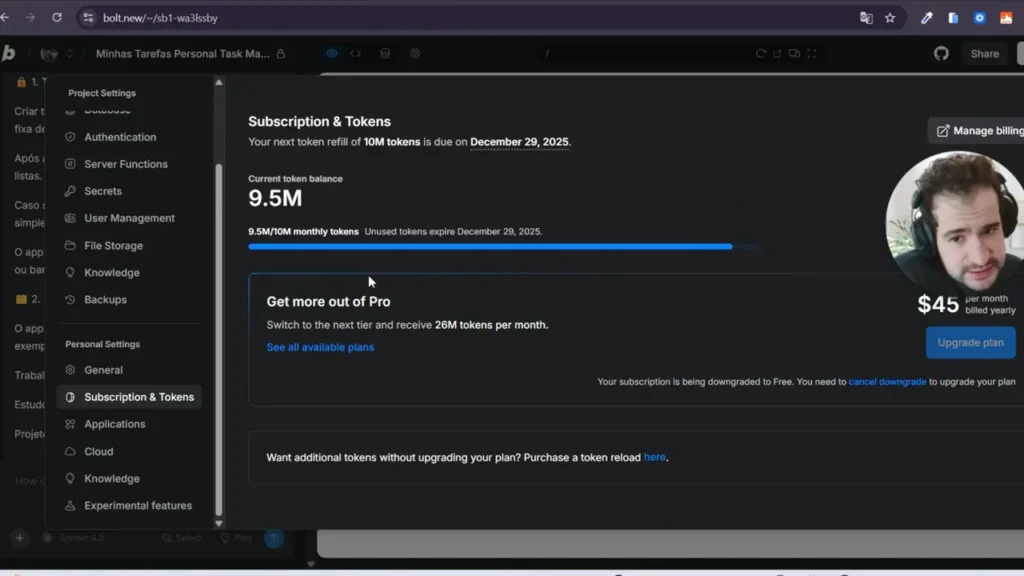Click the send arrow button in chat bar

tap(273, 538)
